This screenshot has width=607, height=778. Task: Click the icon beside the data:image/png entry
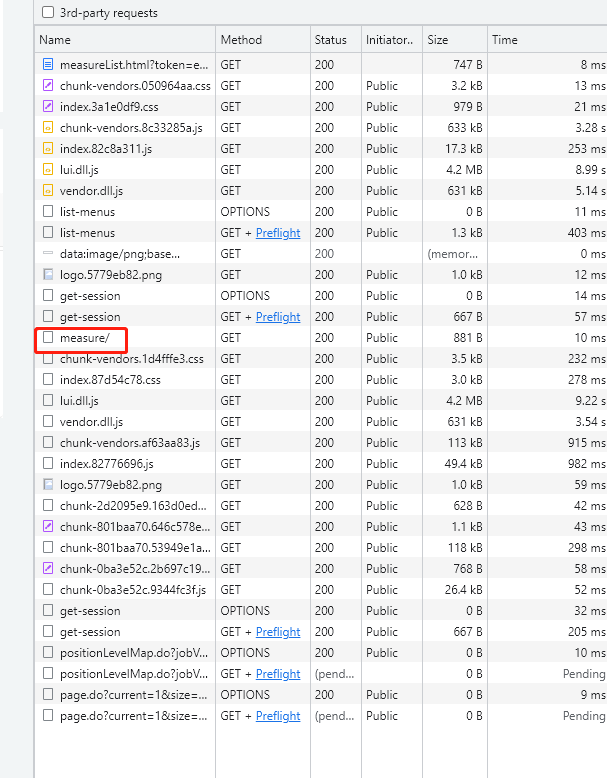coord(48,254)
